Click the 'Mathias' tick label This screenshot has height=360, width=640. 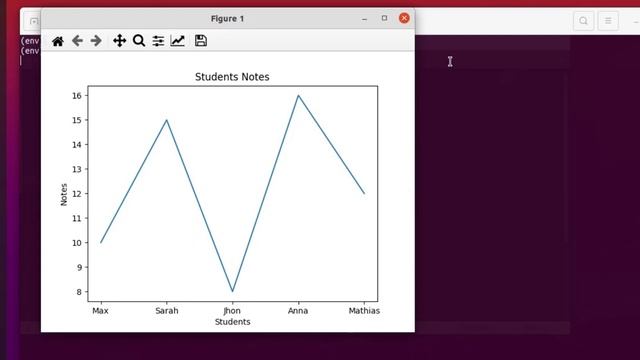pos(364,311)
